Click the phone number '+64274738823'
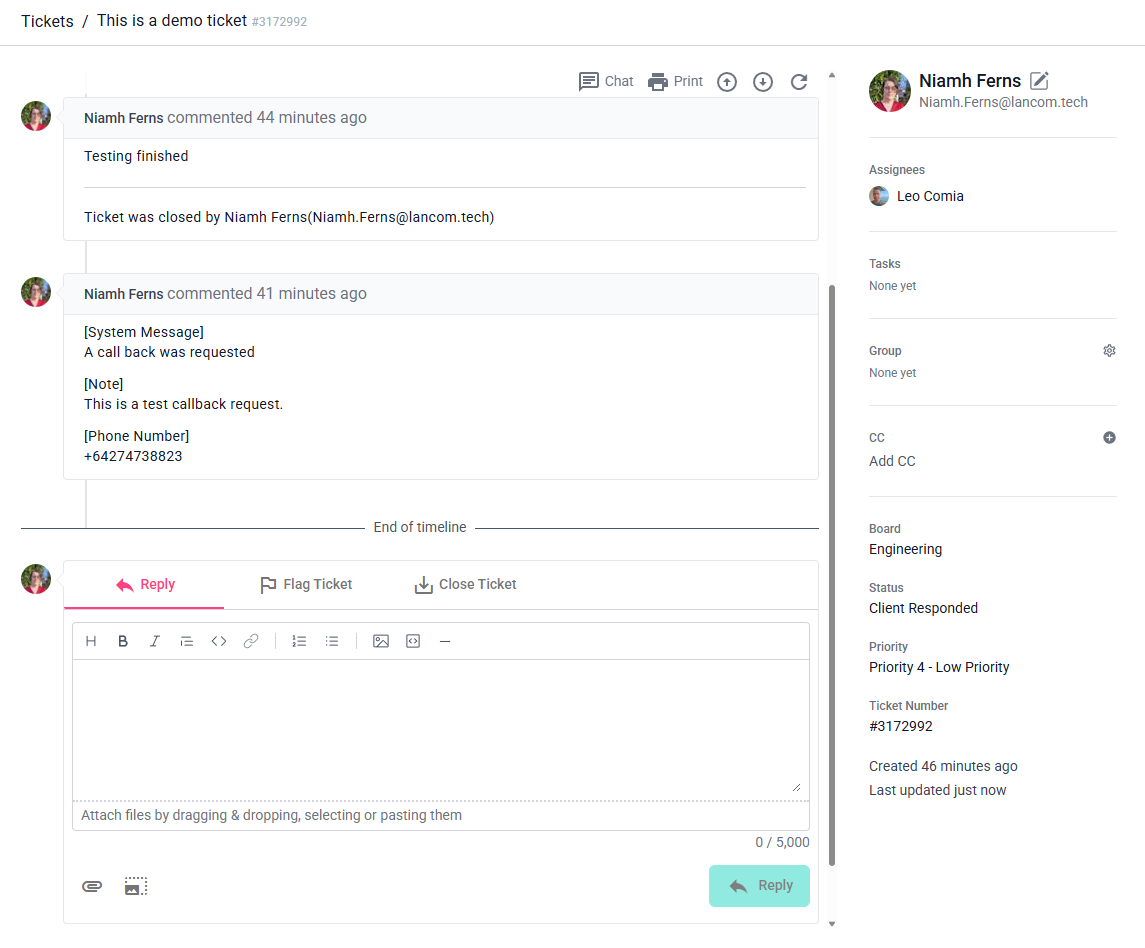Screen dimensions: 1145x948 pos(133,456)
